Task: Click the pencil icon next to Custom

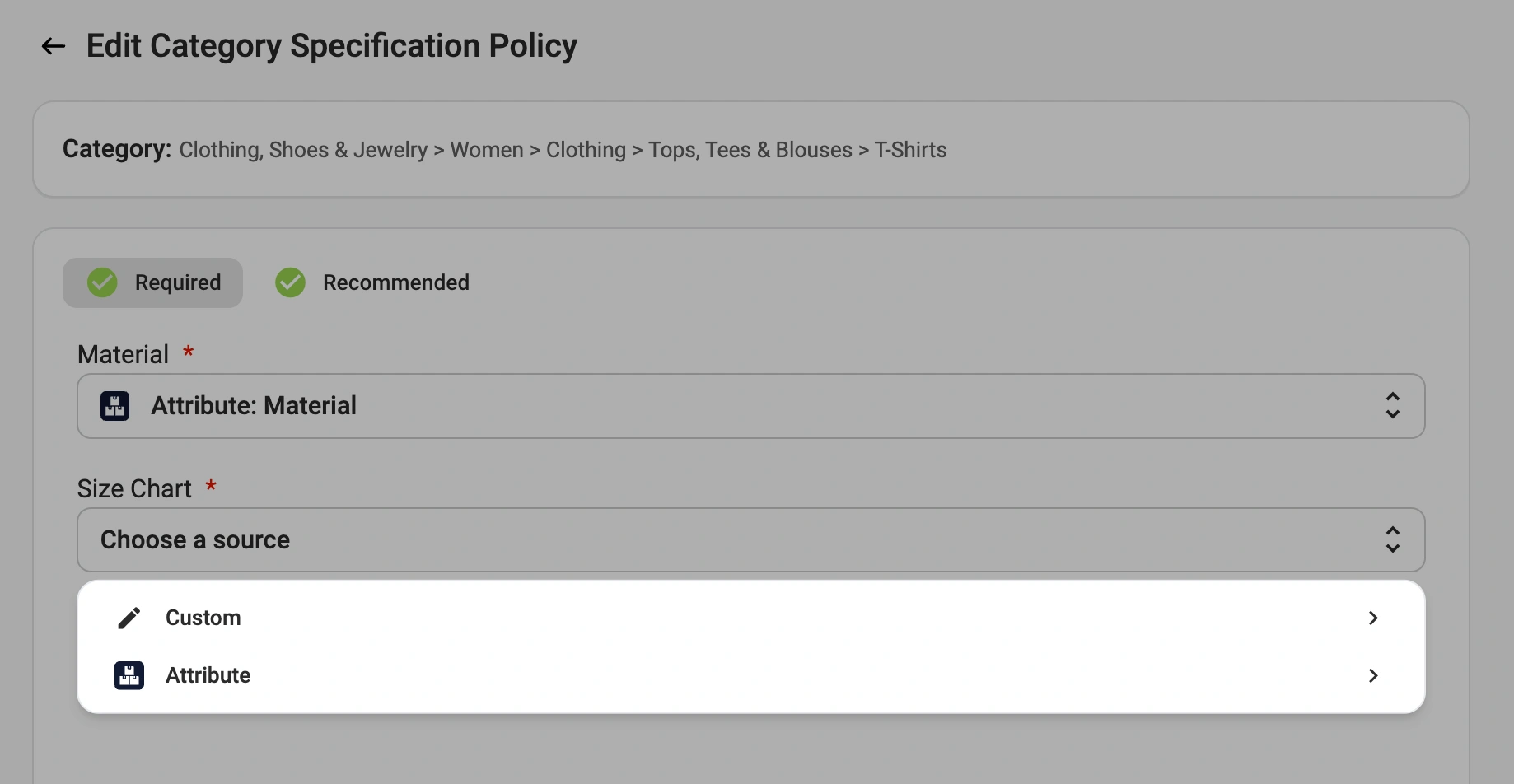Action: click(129, 618)
